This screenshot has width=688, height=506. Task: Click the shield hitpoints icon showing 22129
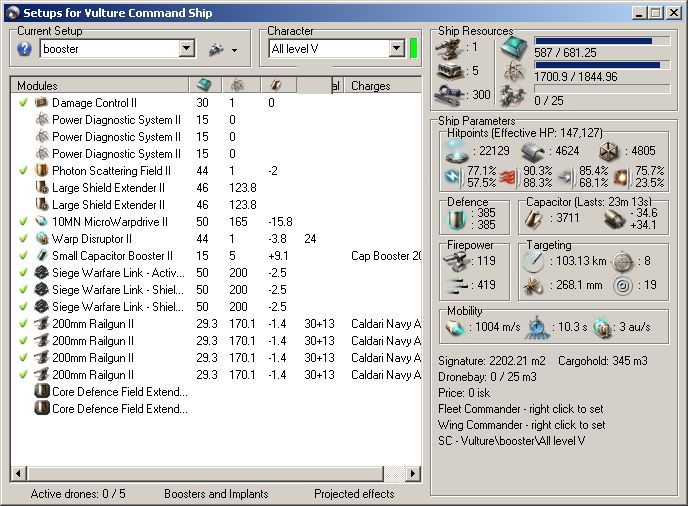tap(457, 152)
